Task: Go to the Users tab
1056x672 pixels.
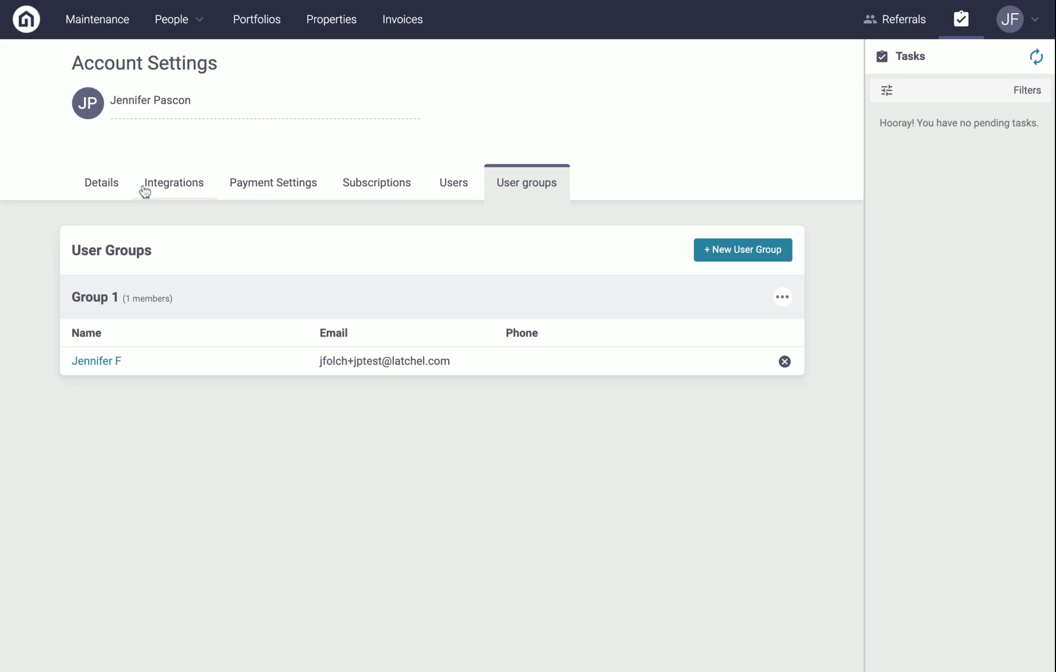Action: click(453, 183)
